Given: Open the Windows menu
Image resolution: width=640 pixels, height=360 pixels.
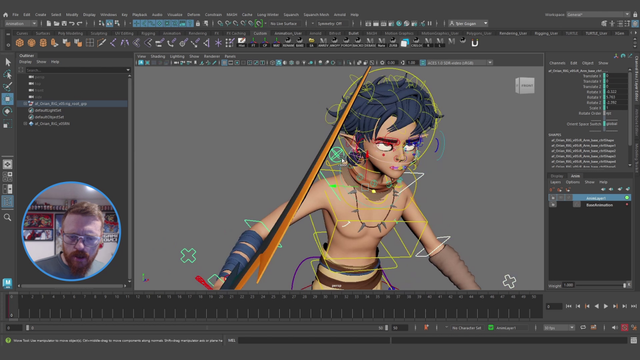Looking at the screenshot, I should click(108, 15).
